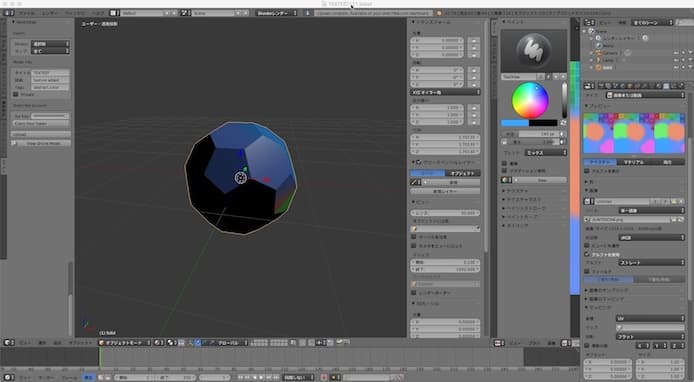Click the Upload button
The height and width of the screenshot is (382, 694).
click(x=41, y=134)
